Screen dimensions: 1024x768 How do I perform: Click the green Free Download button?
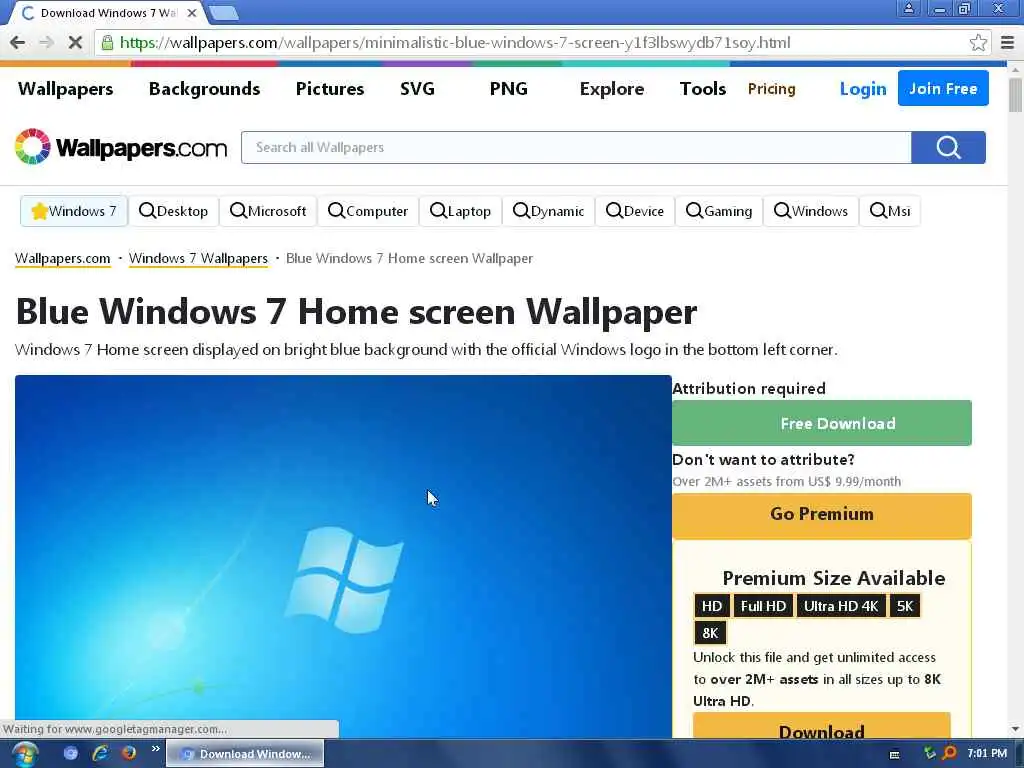point(822,423)
